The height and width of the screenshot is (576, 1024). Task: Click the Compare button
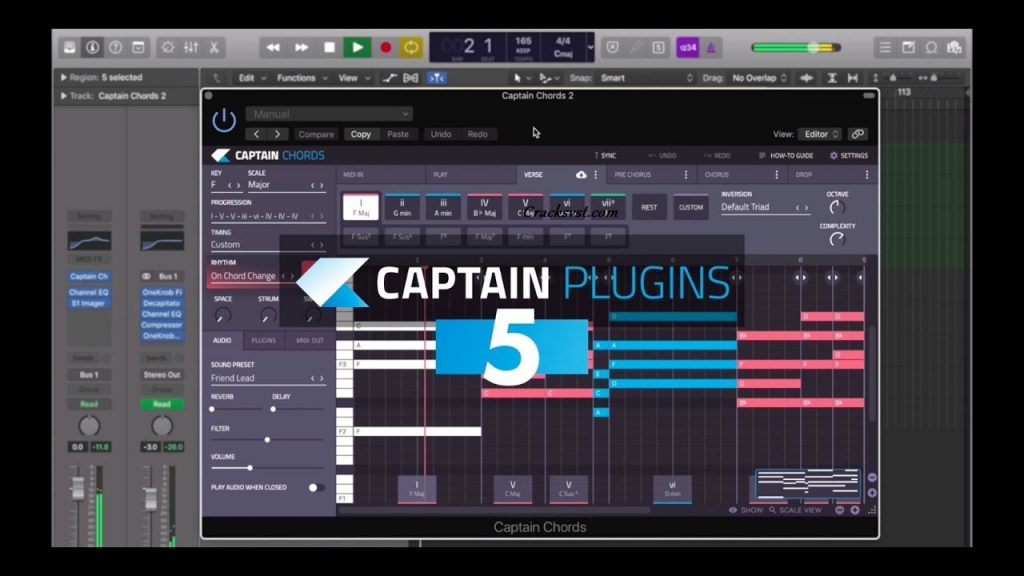point(316,134)
